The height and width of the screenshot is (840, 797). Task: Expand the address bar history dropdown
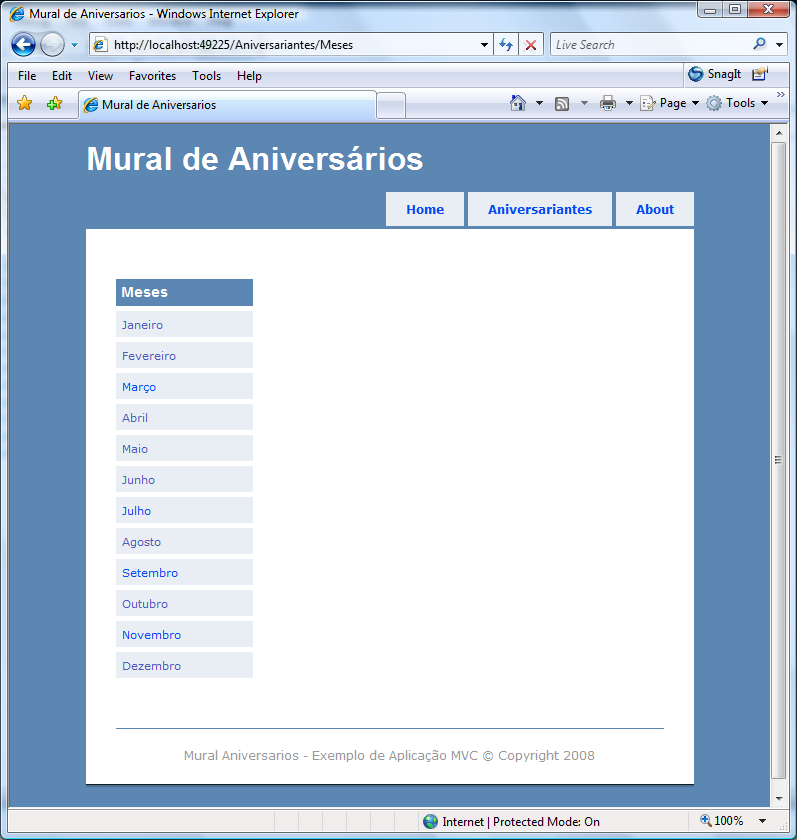pyautogui.click(x=484, y=45)
